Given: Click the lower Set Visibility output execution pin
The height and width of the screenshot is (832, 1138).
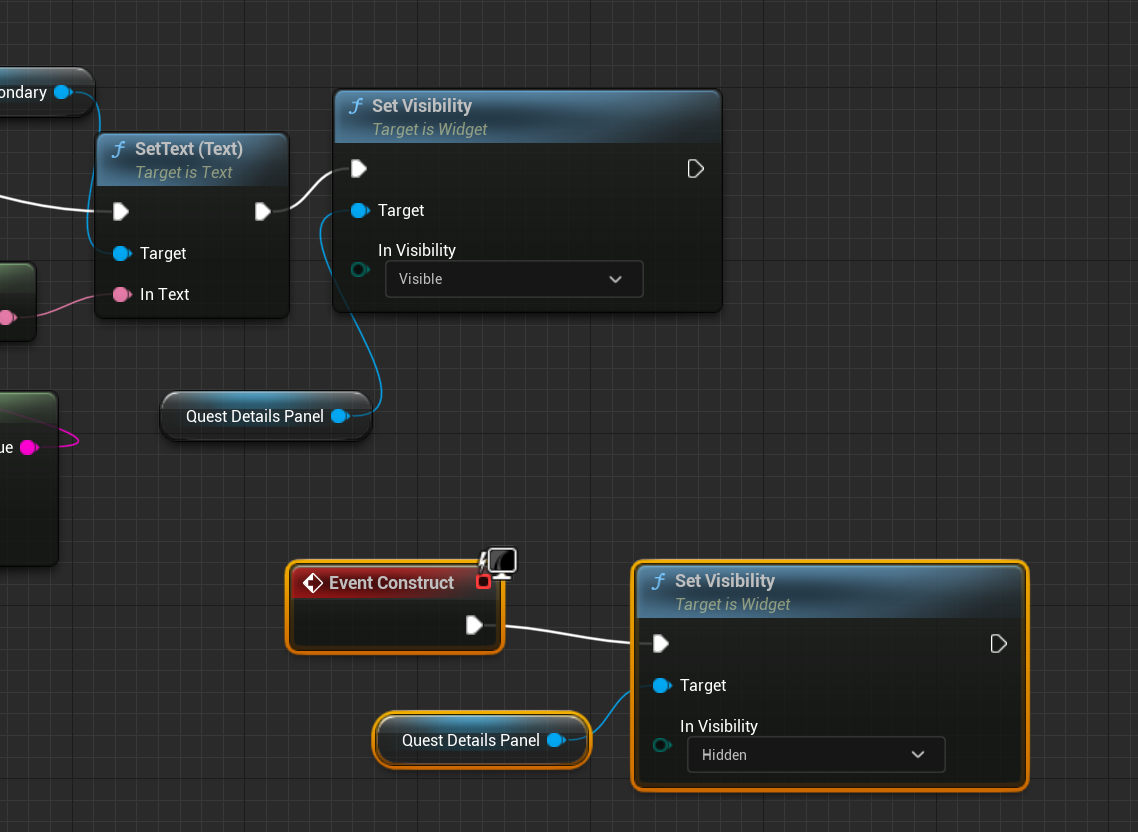Looking at the screenshot, I should coord(998,643).
